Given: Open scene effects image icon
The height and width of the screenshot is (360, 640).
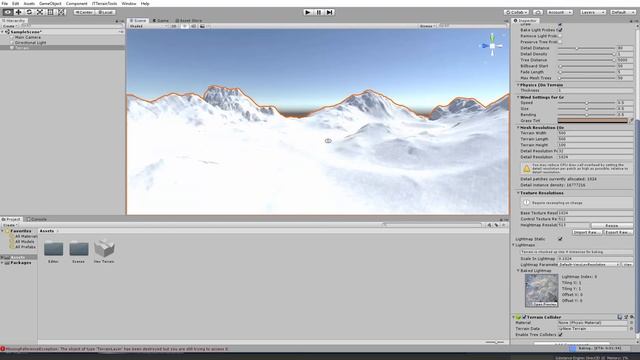Looking at the screenshot, I should [x=202, y=26].
